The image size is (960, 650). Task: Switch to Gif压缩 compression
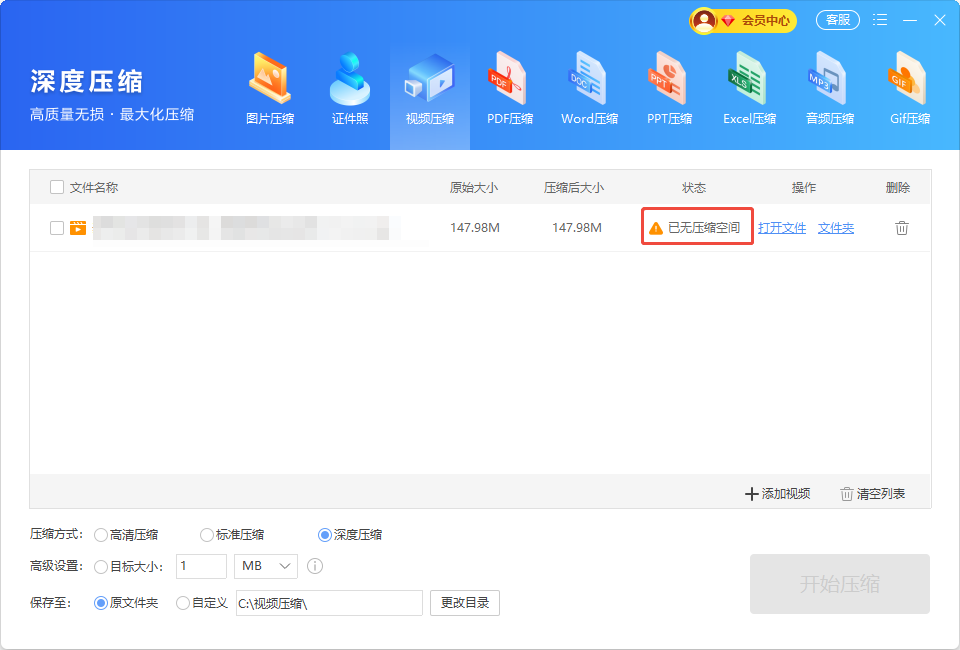pyautogui.click(x=910, y=90)
